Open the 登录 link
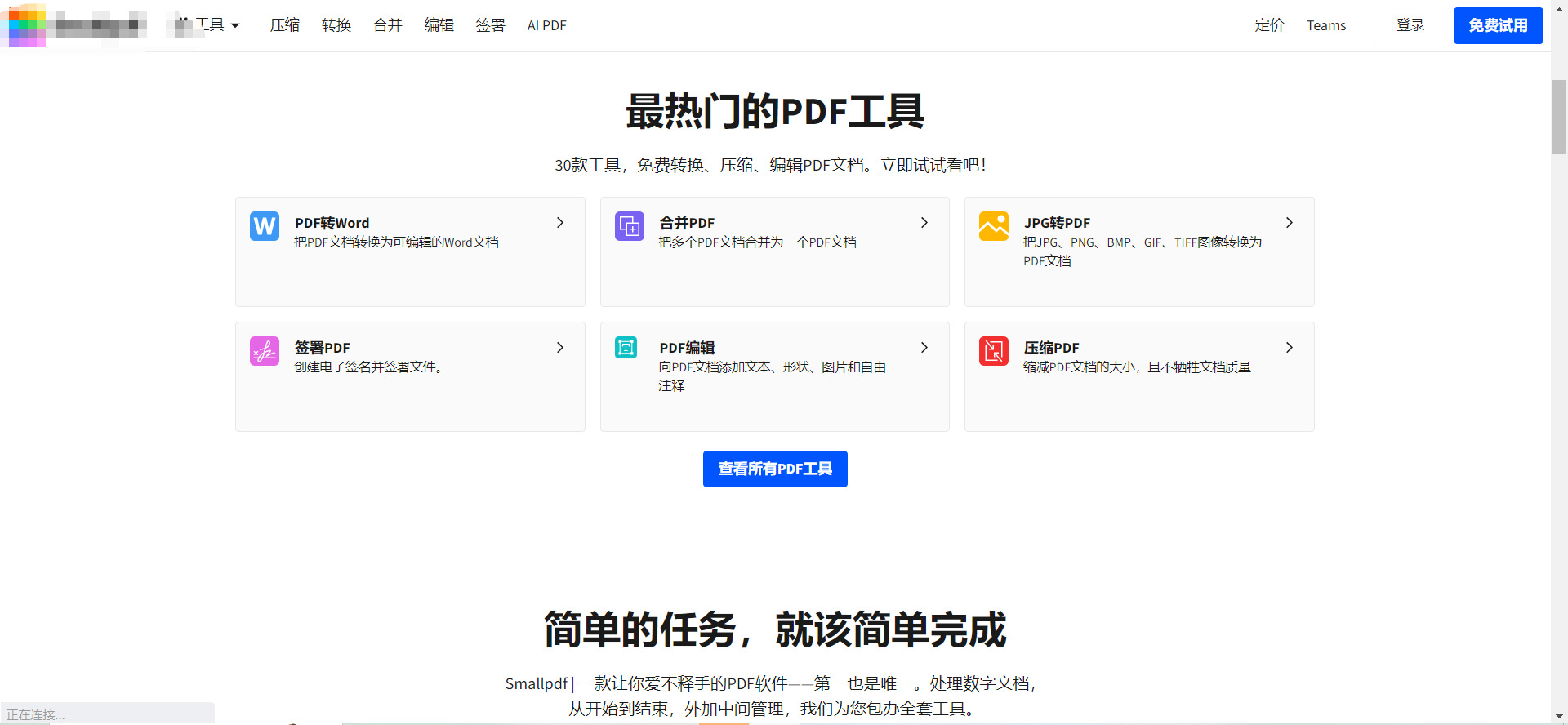The image size is (1568, 725). coord(1410,25)
